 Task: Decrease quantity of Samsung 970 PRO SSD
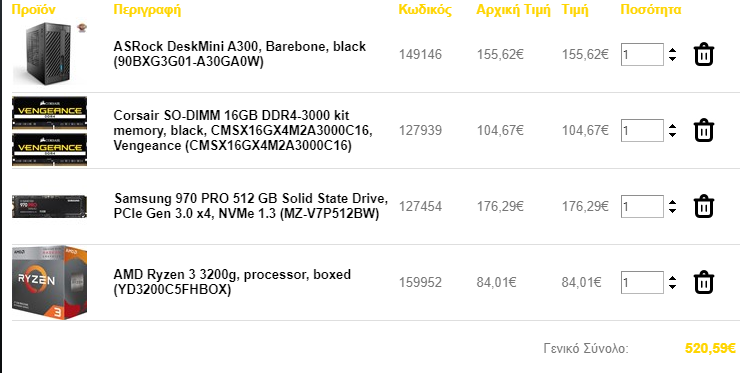tap(673, 211)
